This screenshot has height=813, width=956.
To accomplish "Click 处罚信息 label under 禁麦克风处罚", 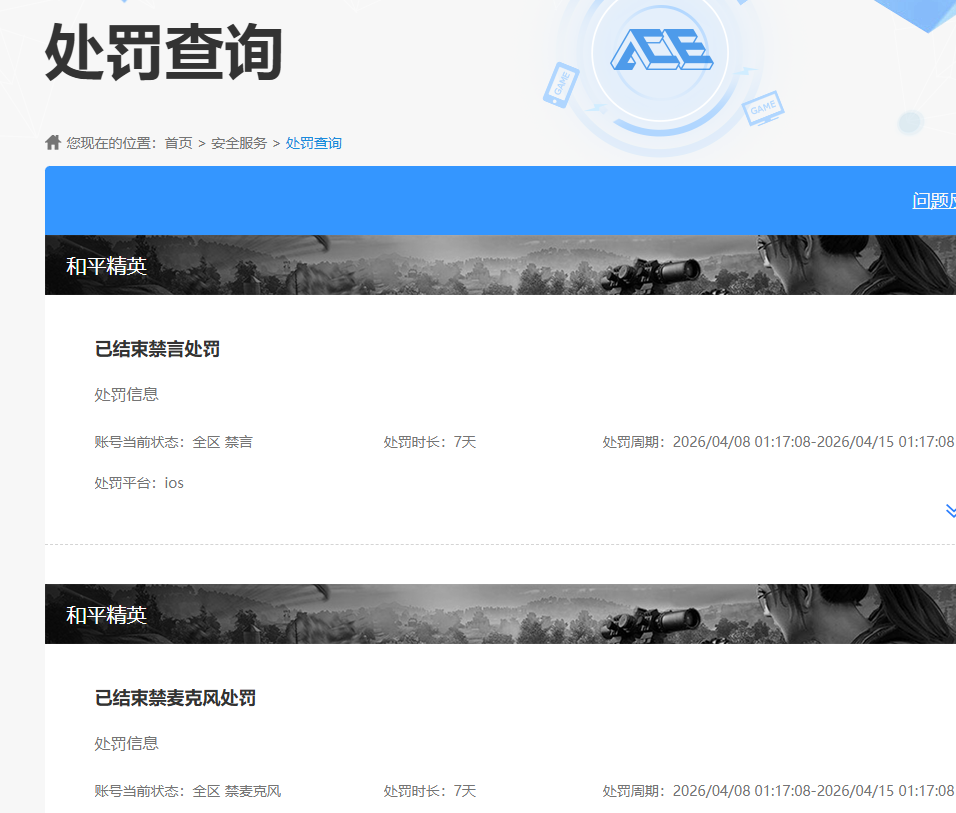I will 126,743.
